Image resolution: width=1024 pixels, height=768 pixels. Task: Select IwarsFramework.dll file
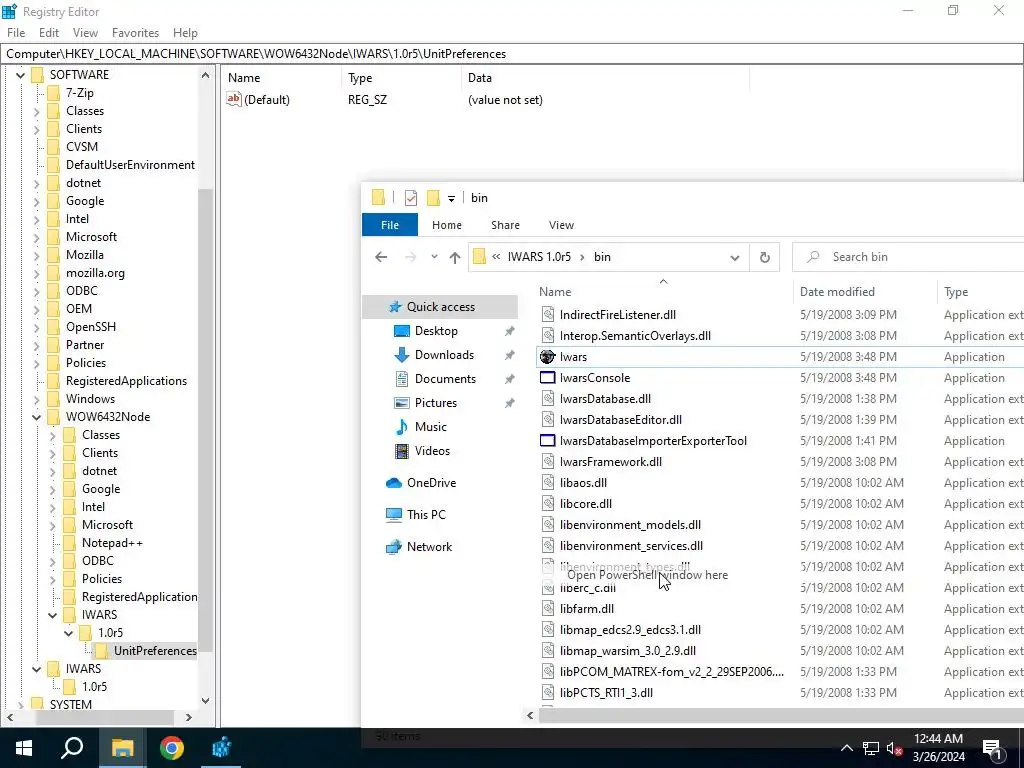tap(611, 462)
